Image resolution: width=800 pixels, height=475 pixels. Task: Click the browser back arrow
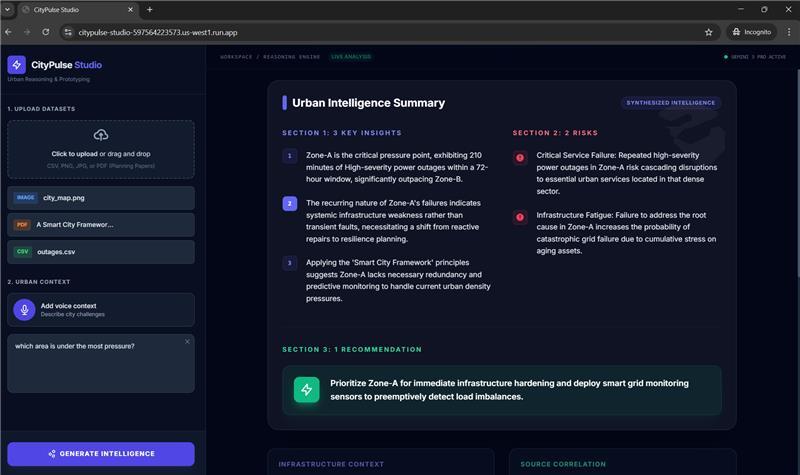click(8, 32)
